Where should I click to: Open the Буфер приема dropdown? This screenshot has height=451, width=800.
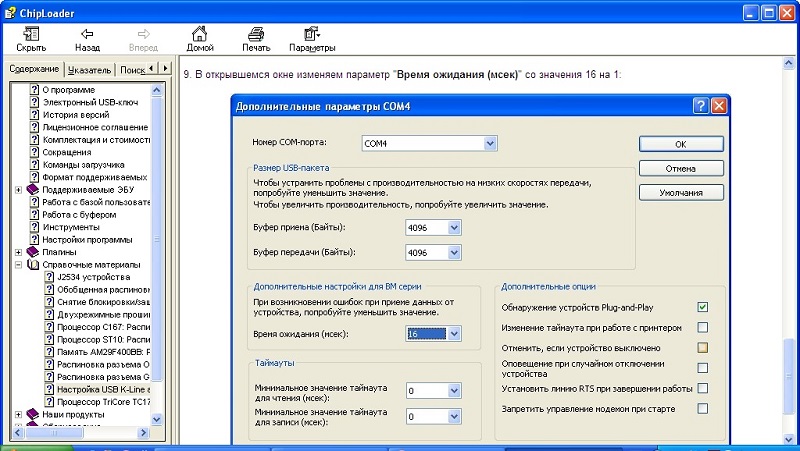point(454,228)
